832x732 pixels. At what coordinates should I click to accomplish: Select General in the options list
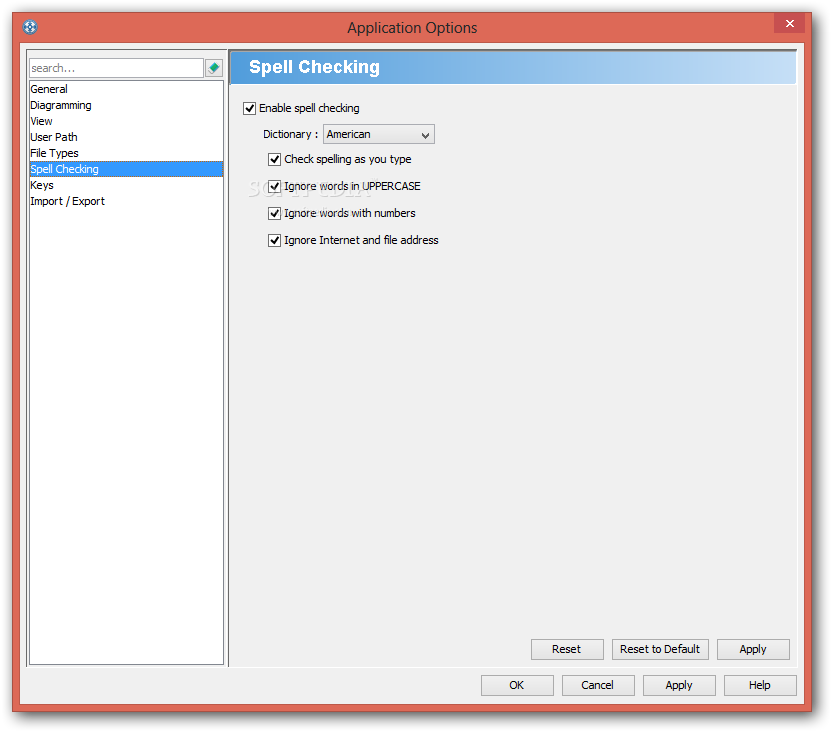click(x=126, y=89)
